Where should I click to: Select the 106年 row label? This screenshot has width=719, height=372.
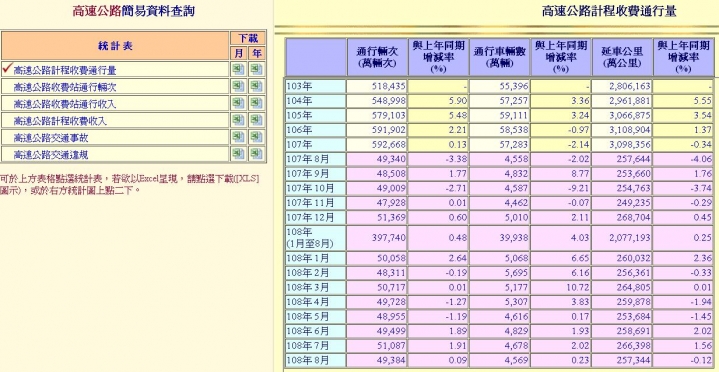(315, 130)
